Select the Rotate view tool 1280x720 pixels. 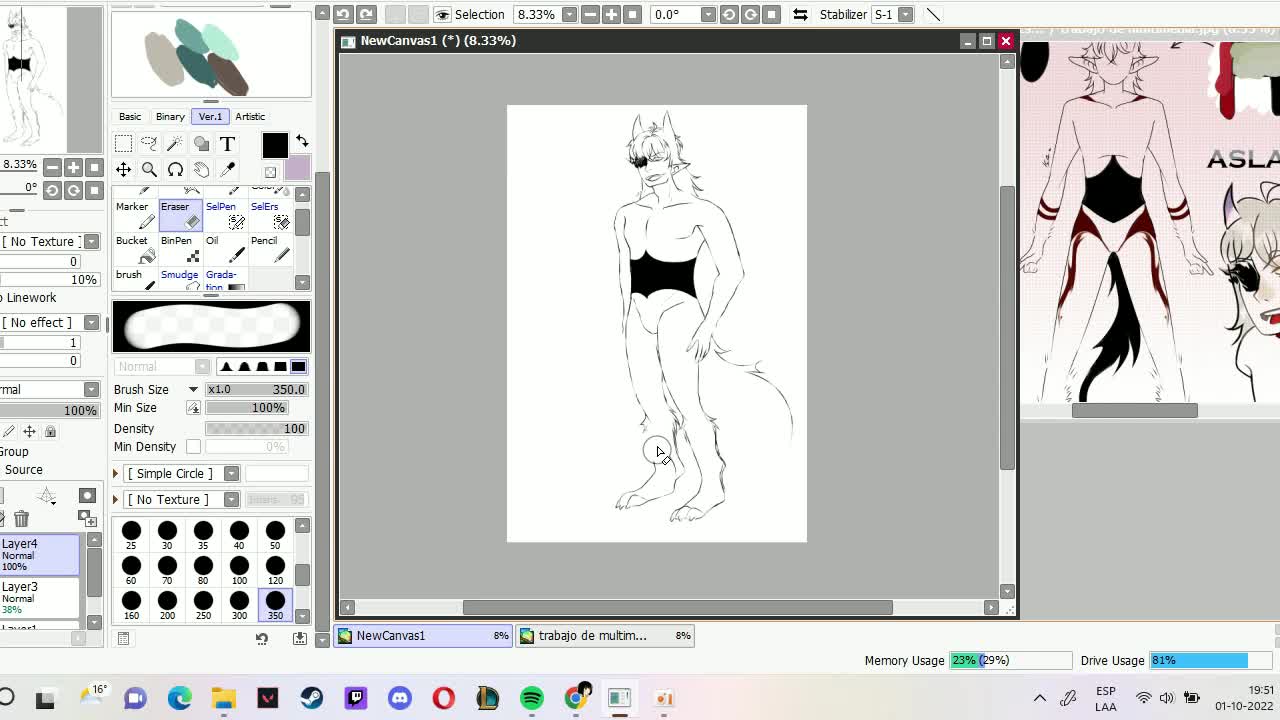tap(175, 170)
